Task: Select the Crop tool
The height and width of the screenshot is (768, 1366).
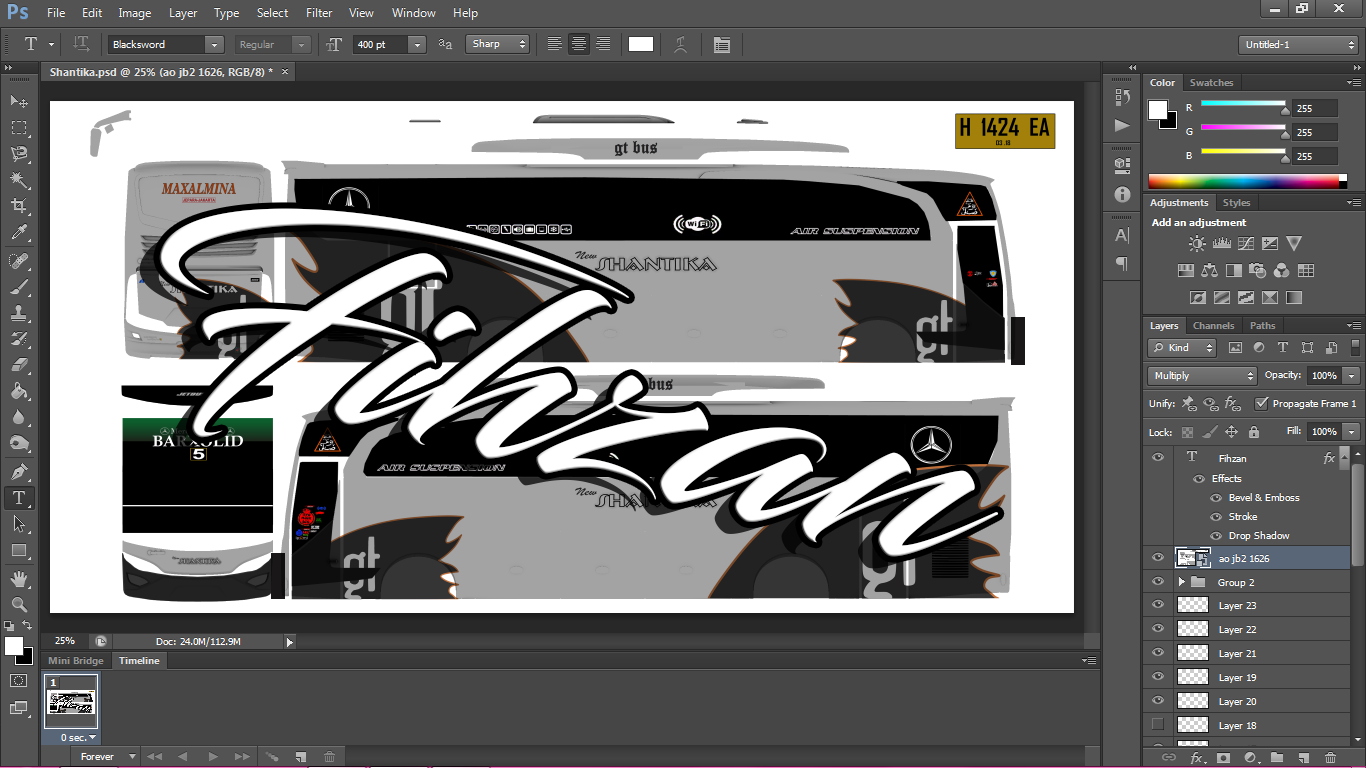Action: (x=19, y=206)
